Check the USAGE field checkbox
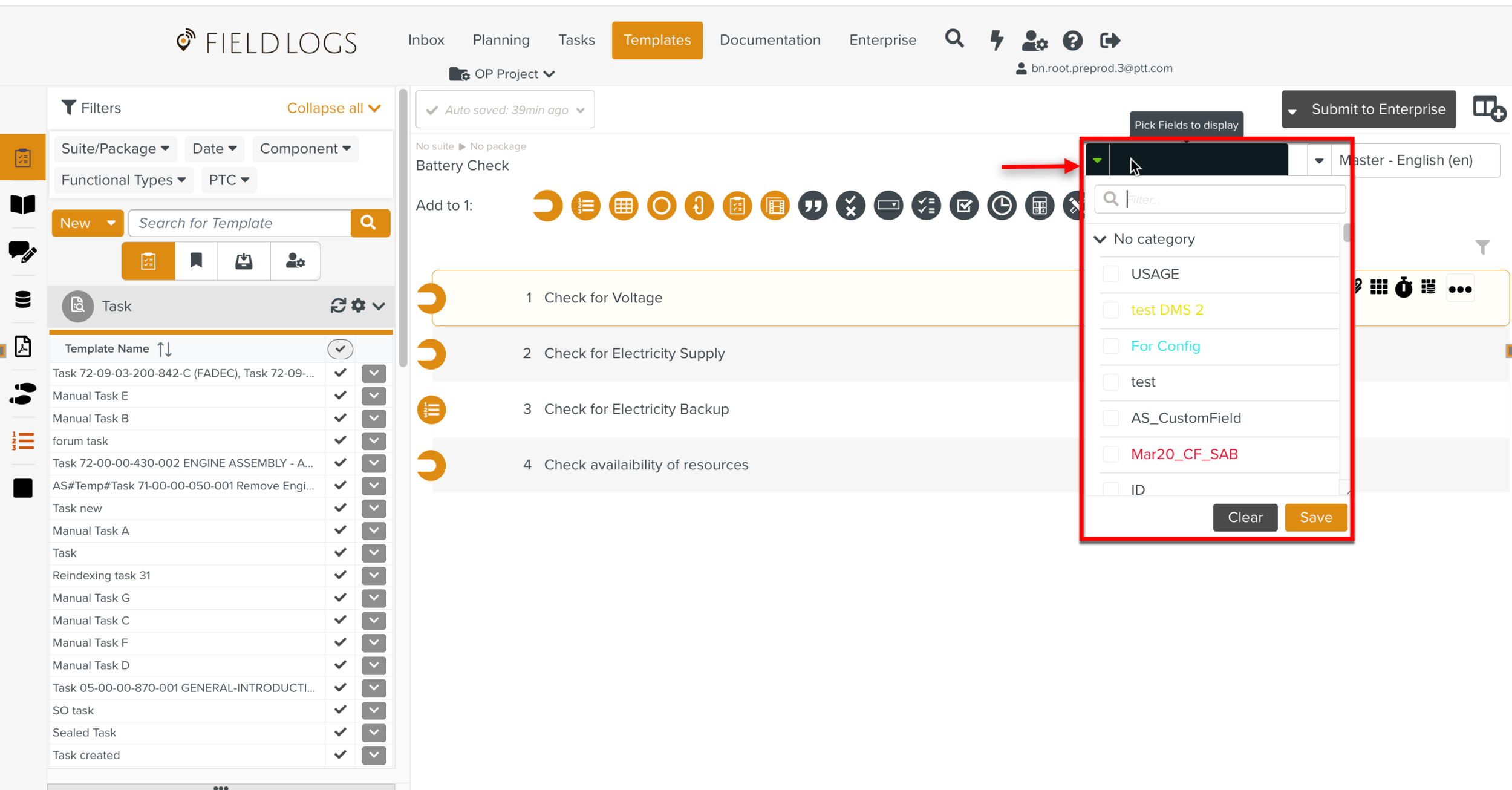1512x790 pixels. [1110, 274]
